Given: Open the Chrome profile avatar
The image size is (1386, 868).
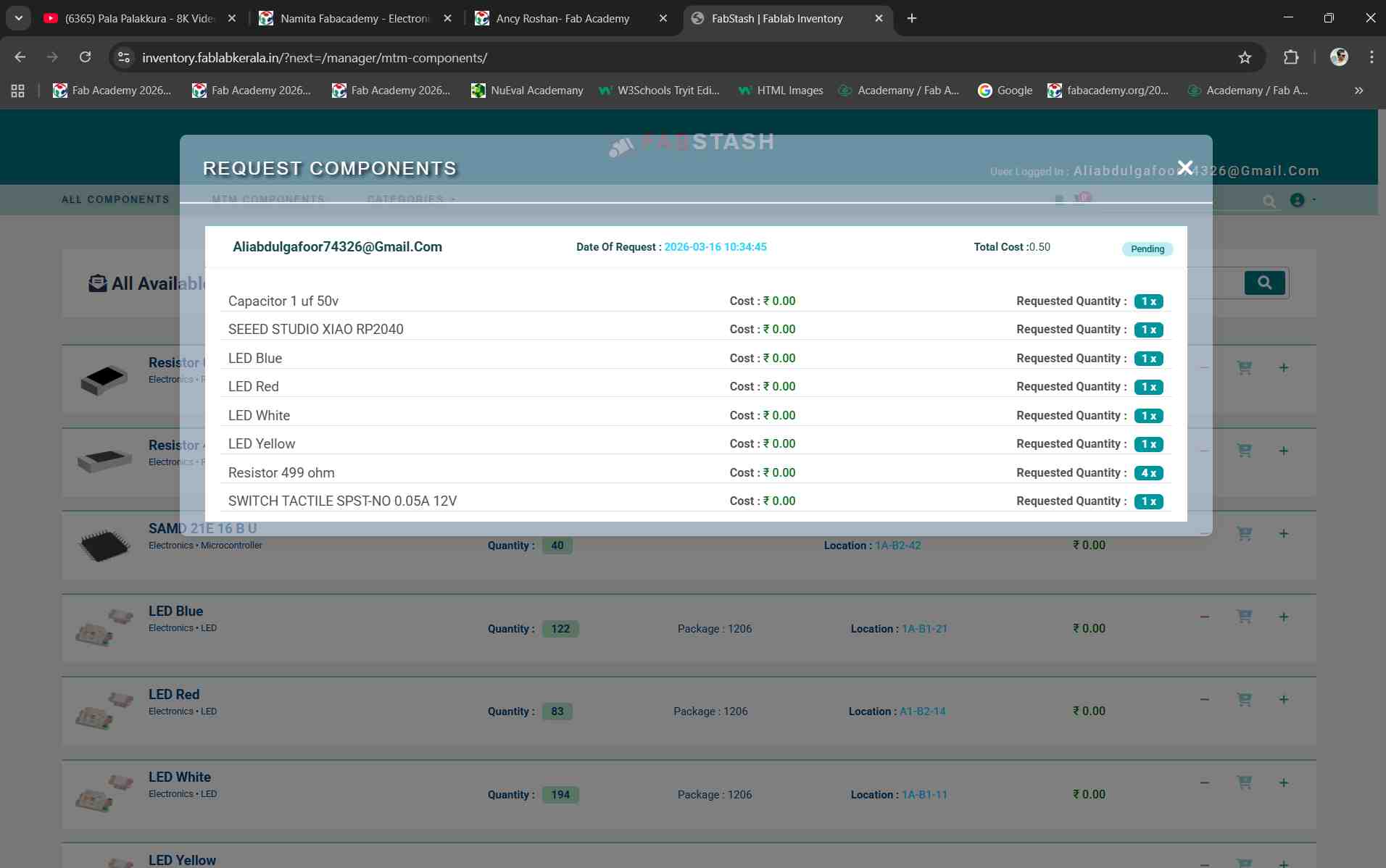Looking at the screenshot, I should click(1339, 57).
